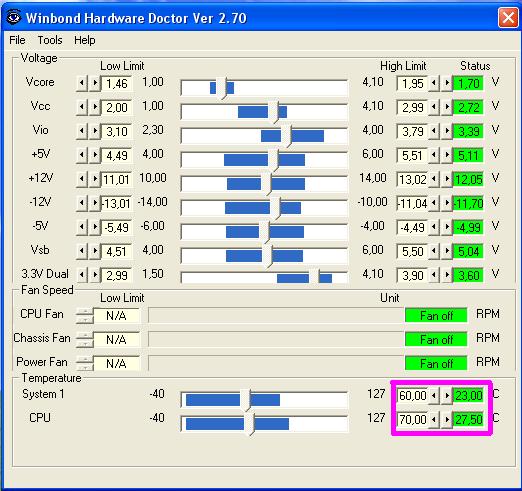
Task: Click the System 1 status value 23,00
Action: (x=468, y=396)
